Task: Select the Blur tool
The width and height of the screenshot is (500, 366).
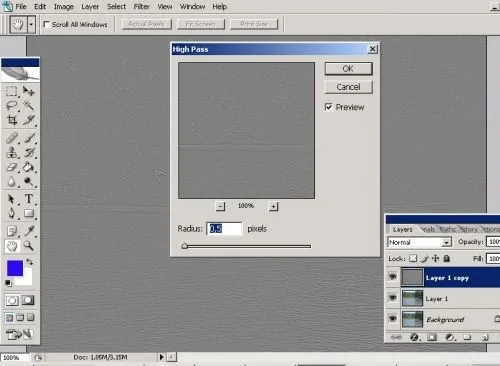Action: tap(12, 182)
